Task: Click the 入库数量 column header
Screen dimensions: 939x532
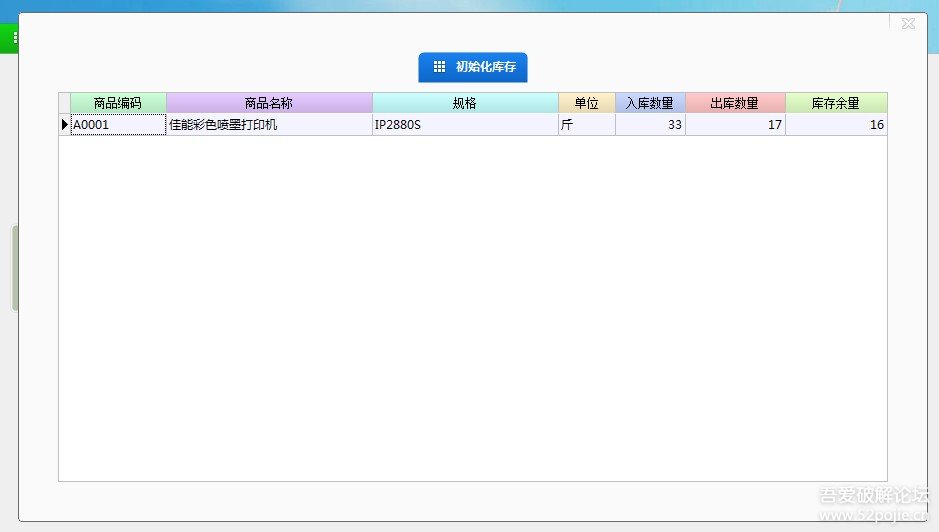Action: coord(650,103)
